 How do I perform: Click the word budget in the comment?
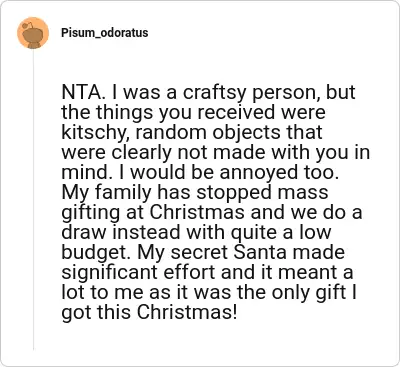click(97, 252)
